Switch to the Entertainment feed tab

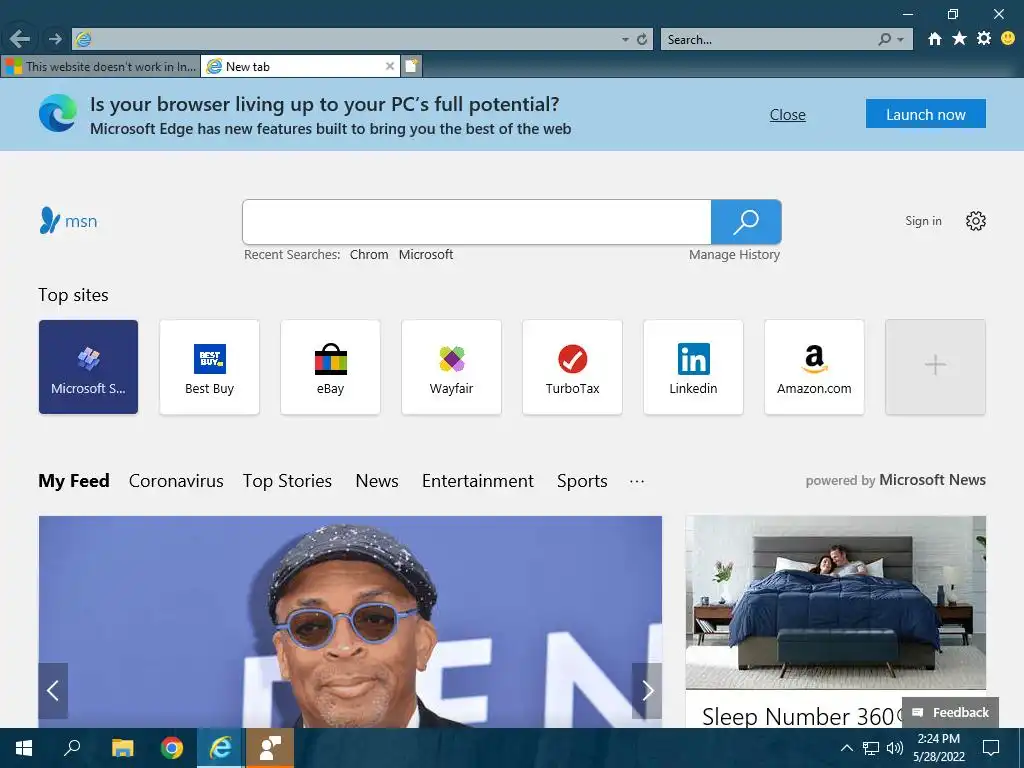point(477,481)
